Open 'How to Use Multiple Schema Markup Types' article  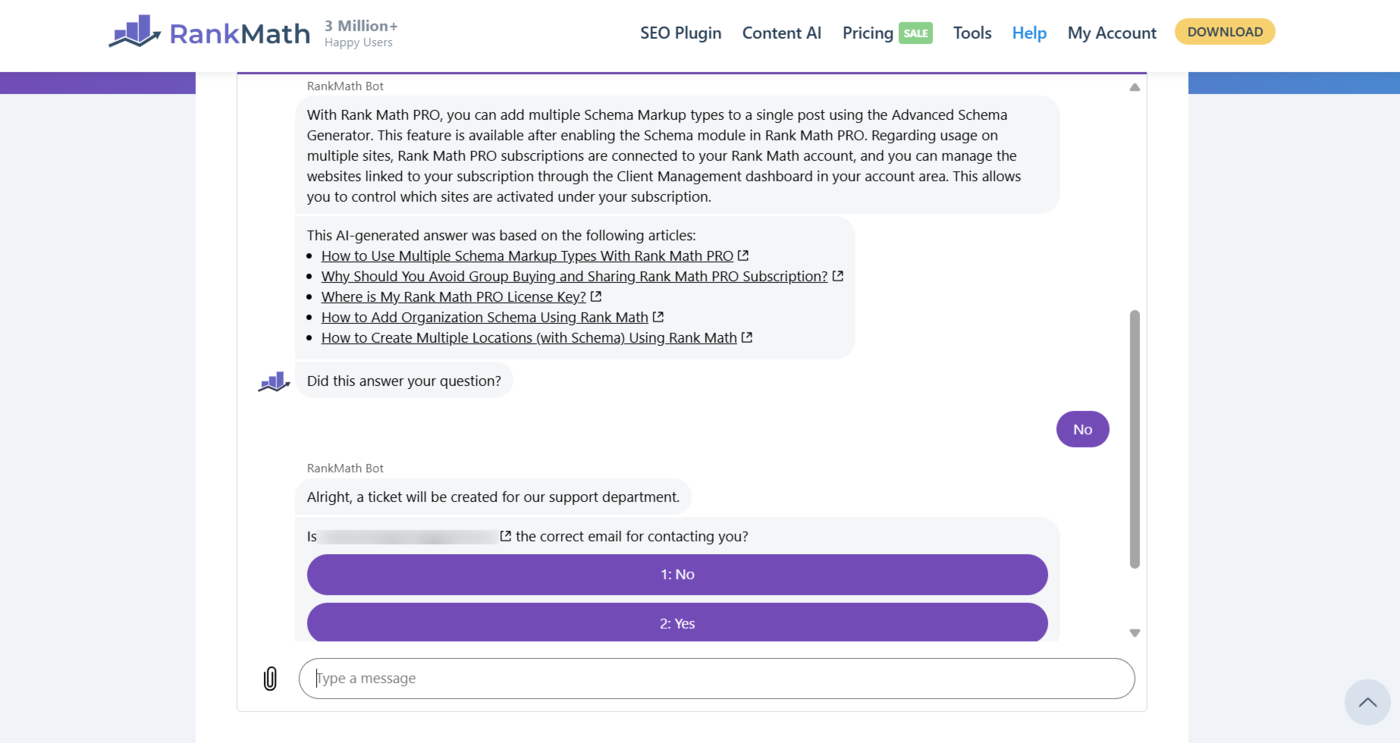point(526,255)
